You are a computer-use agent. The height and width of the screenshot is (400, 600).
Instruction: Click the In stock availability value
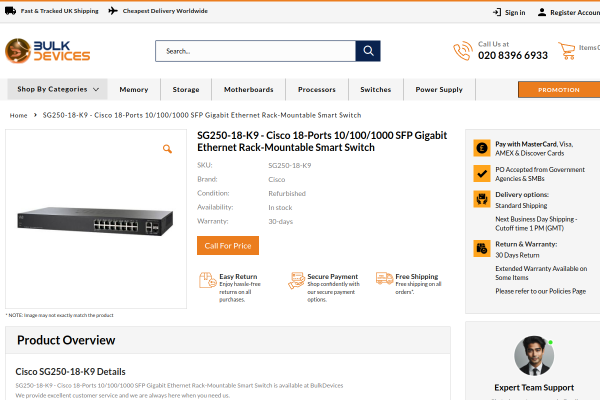point(280,207)
